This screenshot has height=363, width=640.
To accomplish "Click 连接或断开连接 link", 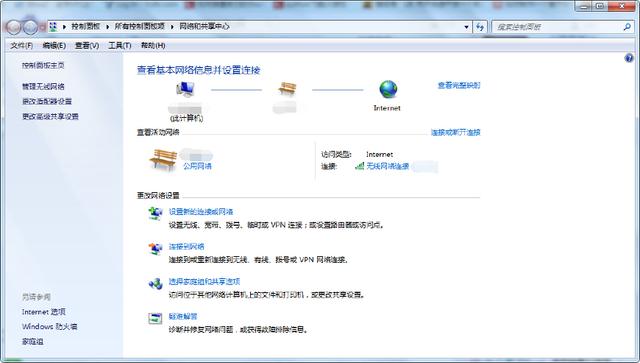I will (456, 132).
